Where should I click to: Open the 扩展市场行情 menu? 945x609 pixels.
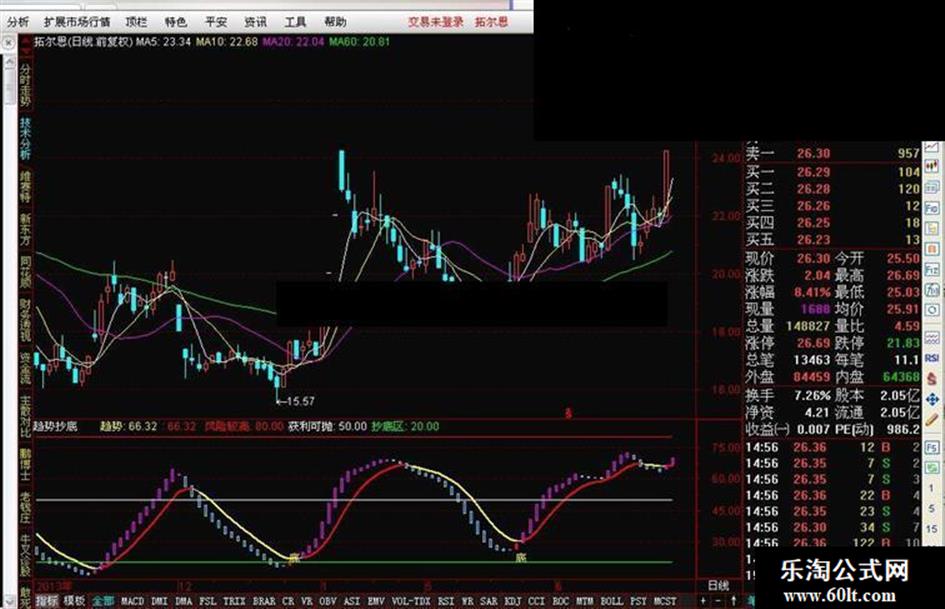coord(77,22)
